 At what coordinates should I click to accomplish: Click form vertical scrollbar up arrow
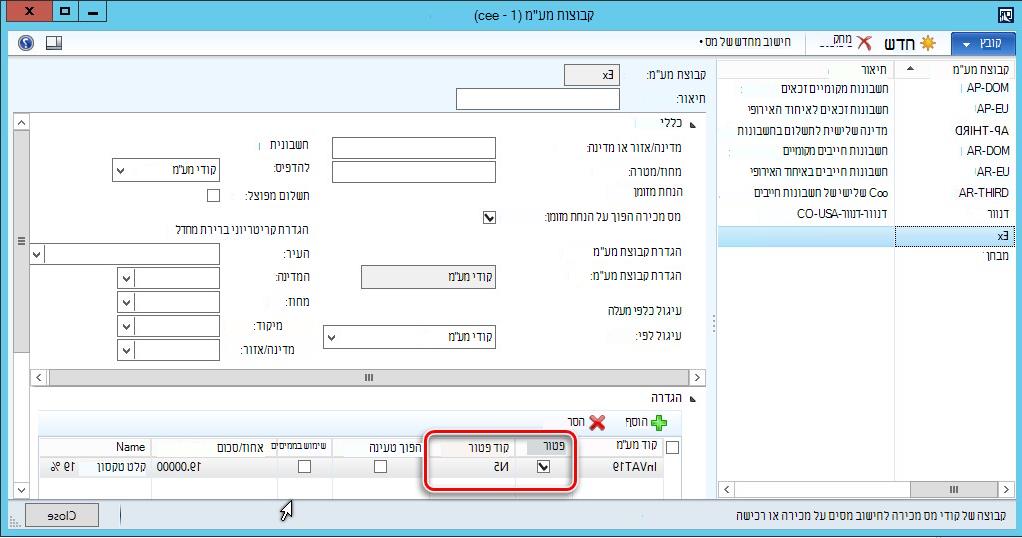pos(22,122)
